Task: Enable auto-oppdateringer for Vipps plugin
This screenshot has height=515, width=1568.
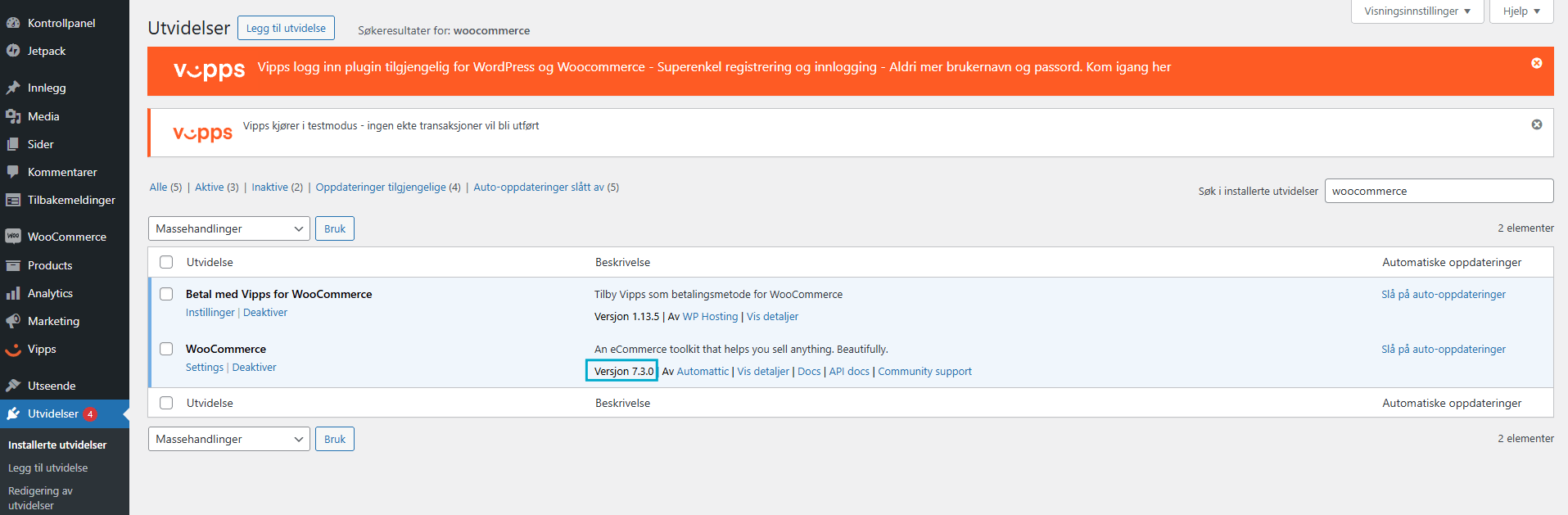Action: (1444, 295)
